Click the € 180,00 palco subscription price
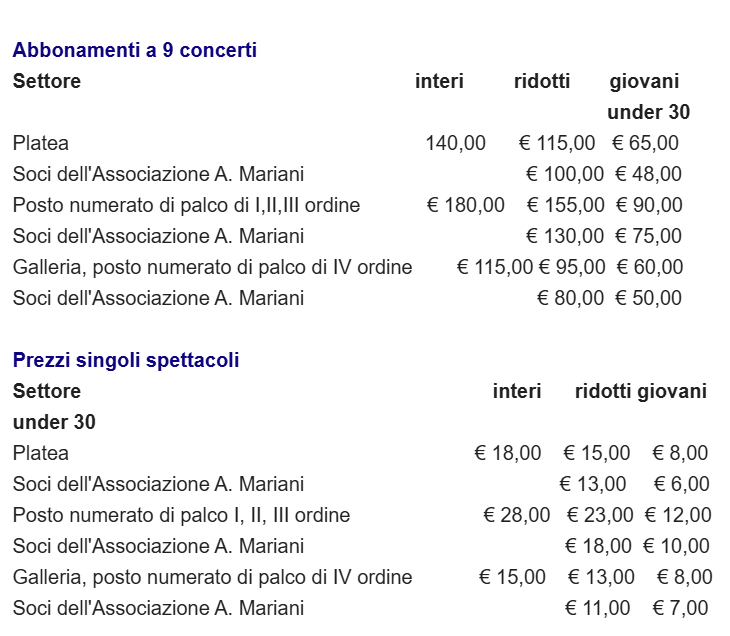The image size is (730, 636). (466, 205)
